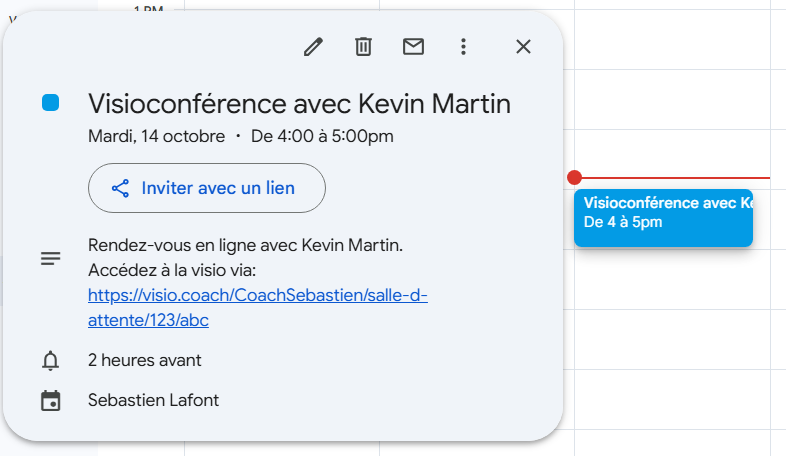Delete the event using trash icon
786x456 pixels.
363,46
